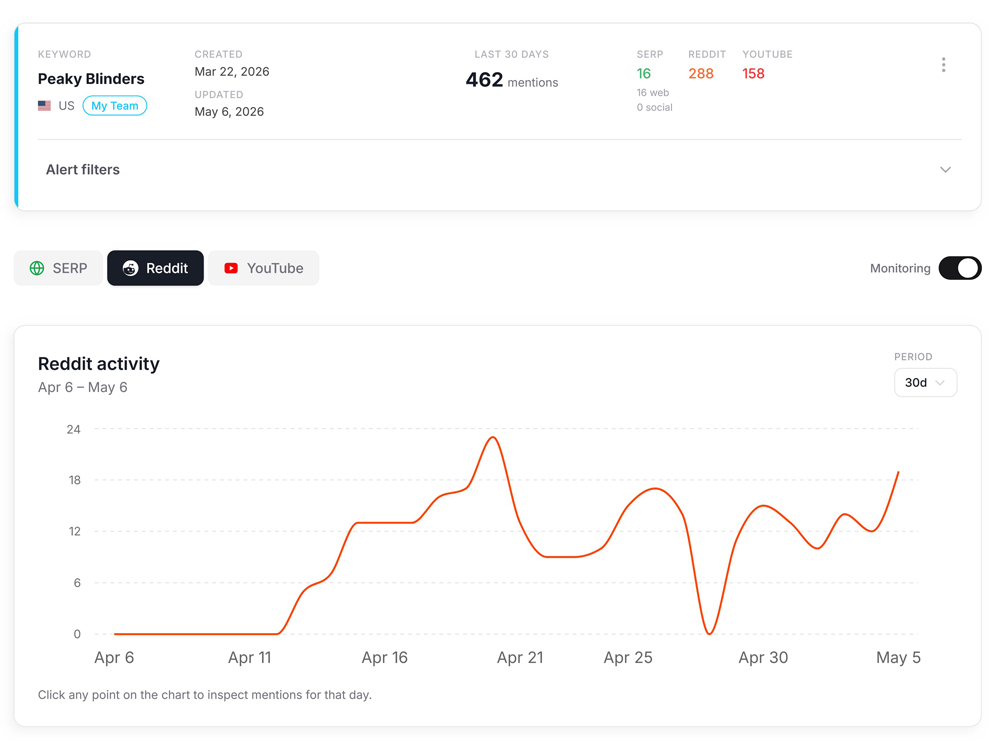
Task: Click the YouTube play icon
Action: point(231,268)
